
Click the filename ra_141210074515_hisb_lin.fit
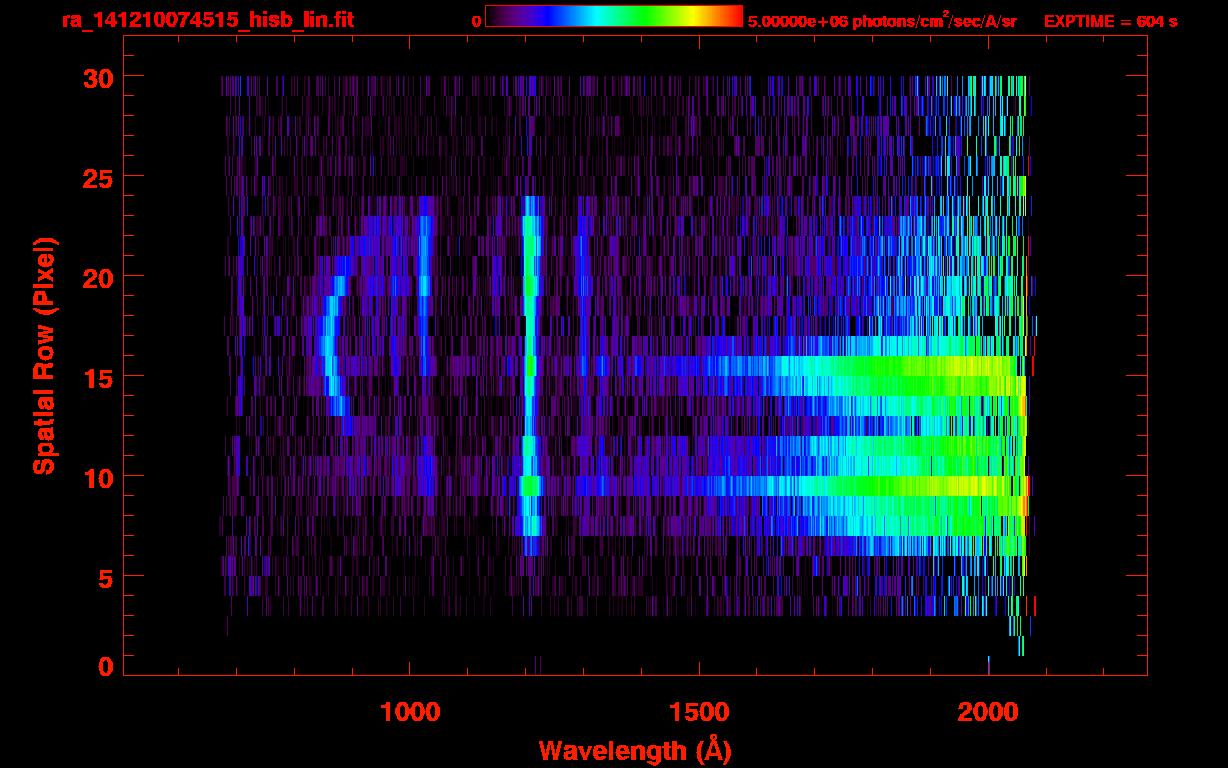click(x=207, y=20)
